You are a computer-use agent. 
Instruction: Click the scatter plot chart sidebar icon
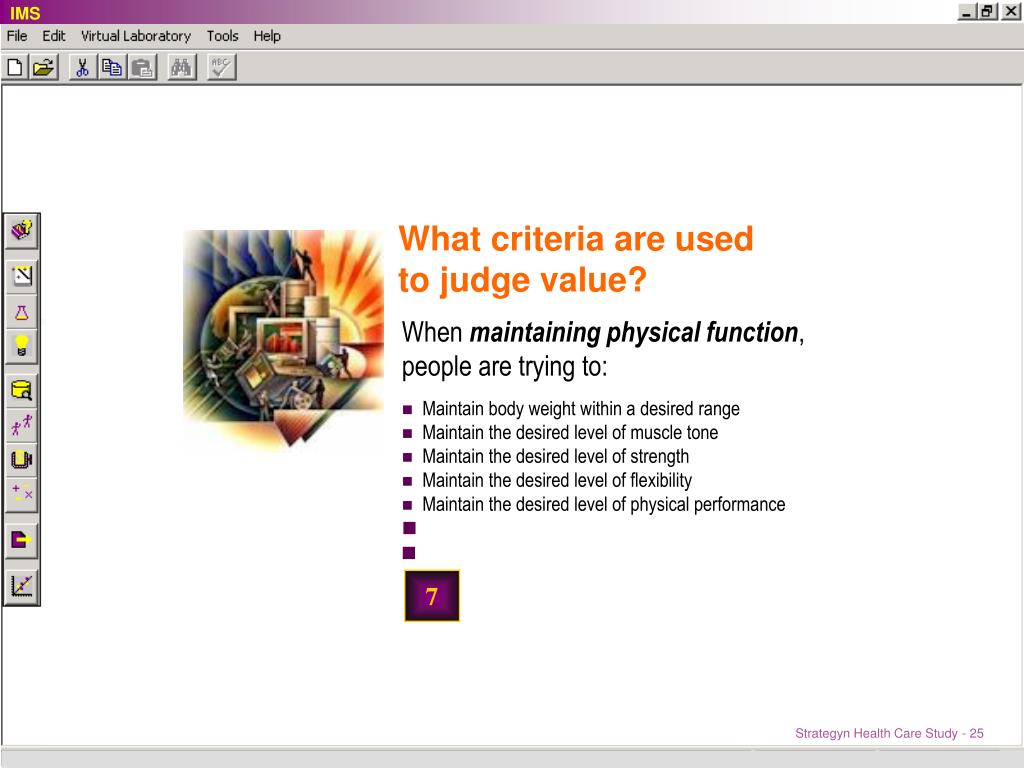click(x=21, y=586)
